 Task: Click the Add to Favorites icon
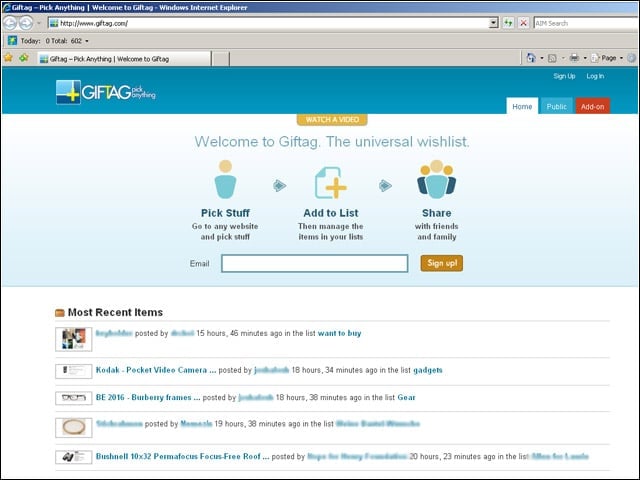coord(24,58)
